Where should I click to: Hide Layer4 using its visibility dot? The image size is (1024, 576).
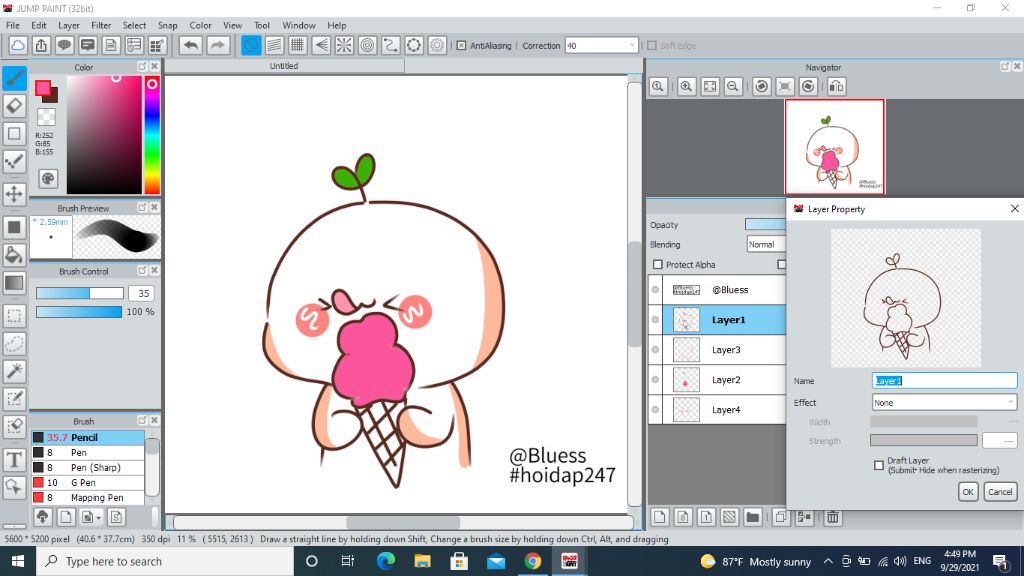click(655, 409)
